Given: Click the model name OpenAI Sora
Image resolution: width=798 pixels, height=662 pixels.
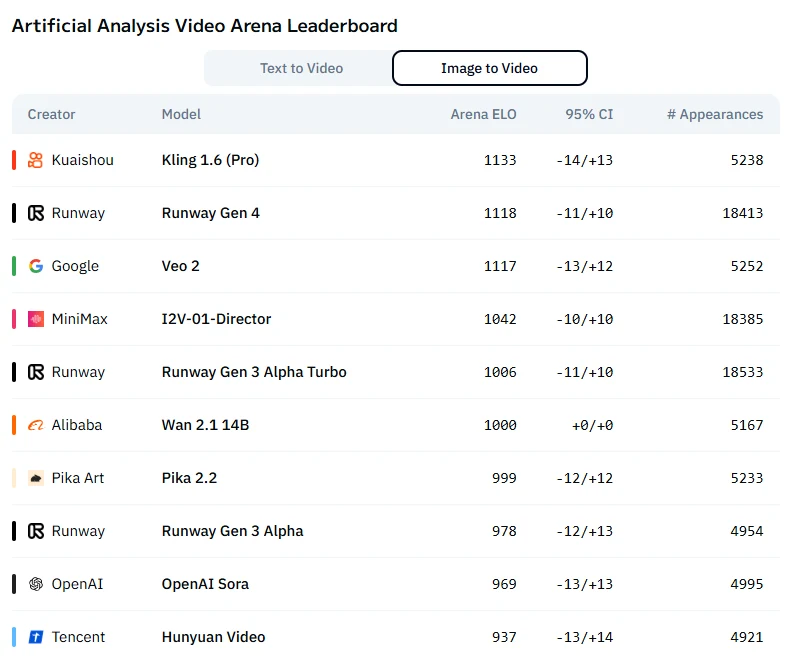Looking at the screenshot, I should pos(205,584).
